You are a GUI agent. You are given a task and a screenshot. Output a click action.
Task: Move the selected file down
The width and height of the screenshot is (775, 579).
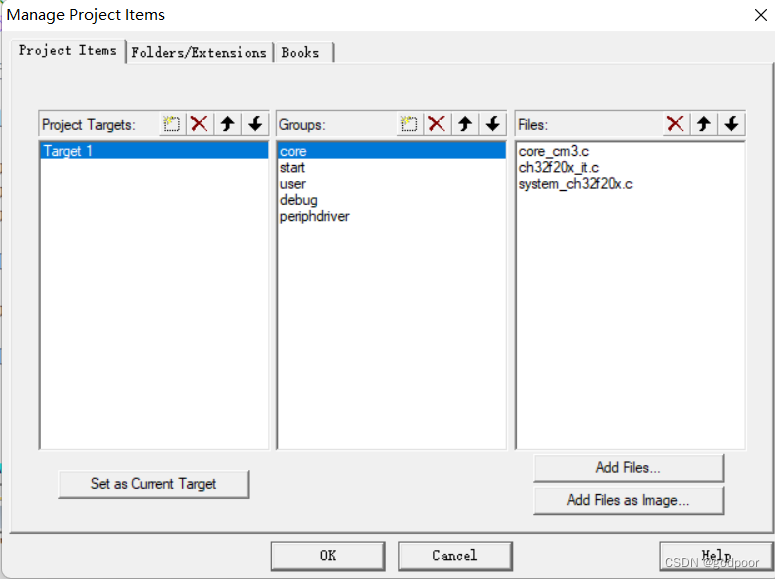coord(732,124)
